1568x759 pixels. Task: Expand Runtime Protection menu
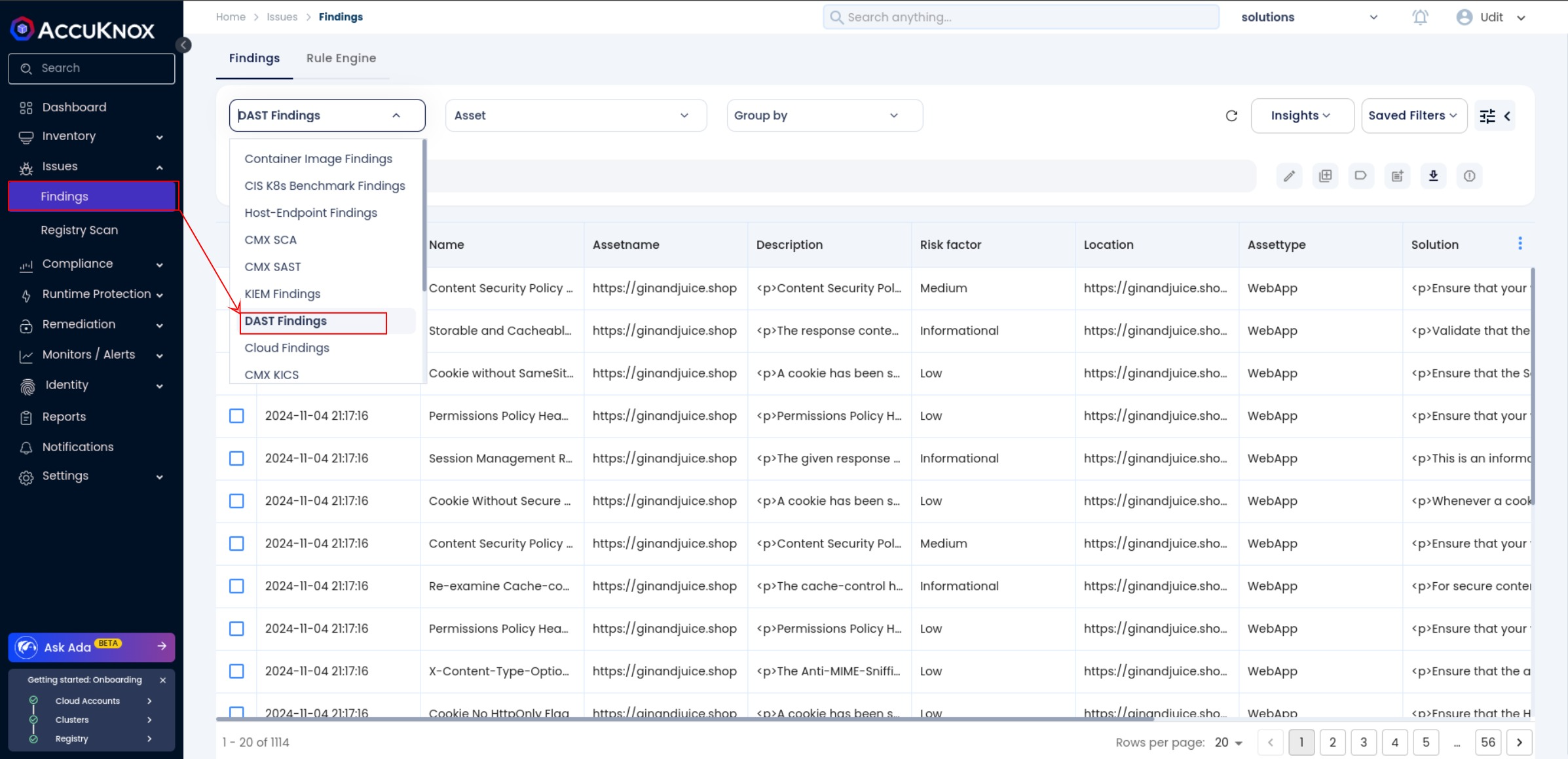pos(92,294)
